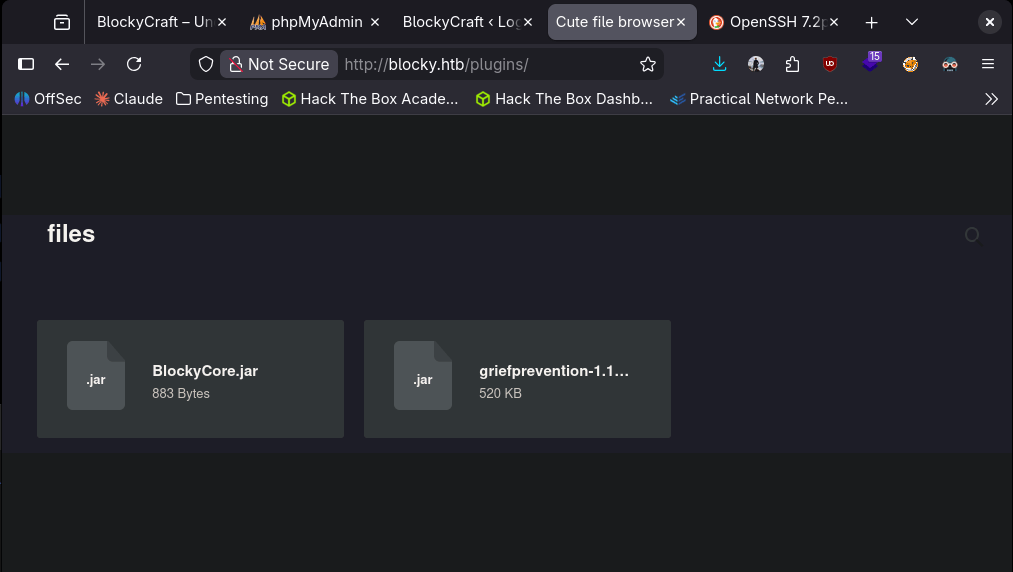Image resolution: width=1013 pixels, height=572 pixels.
Task: Switch to the OpenSSH 7.2p tab
Action: pyautogui.click(x=770, y=22)
